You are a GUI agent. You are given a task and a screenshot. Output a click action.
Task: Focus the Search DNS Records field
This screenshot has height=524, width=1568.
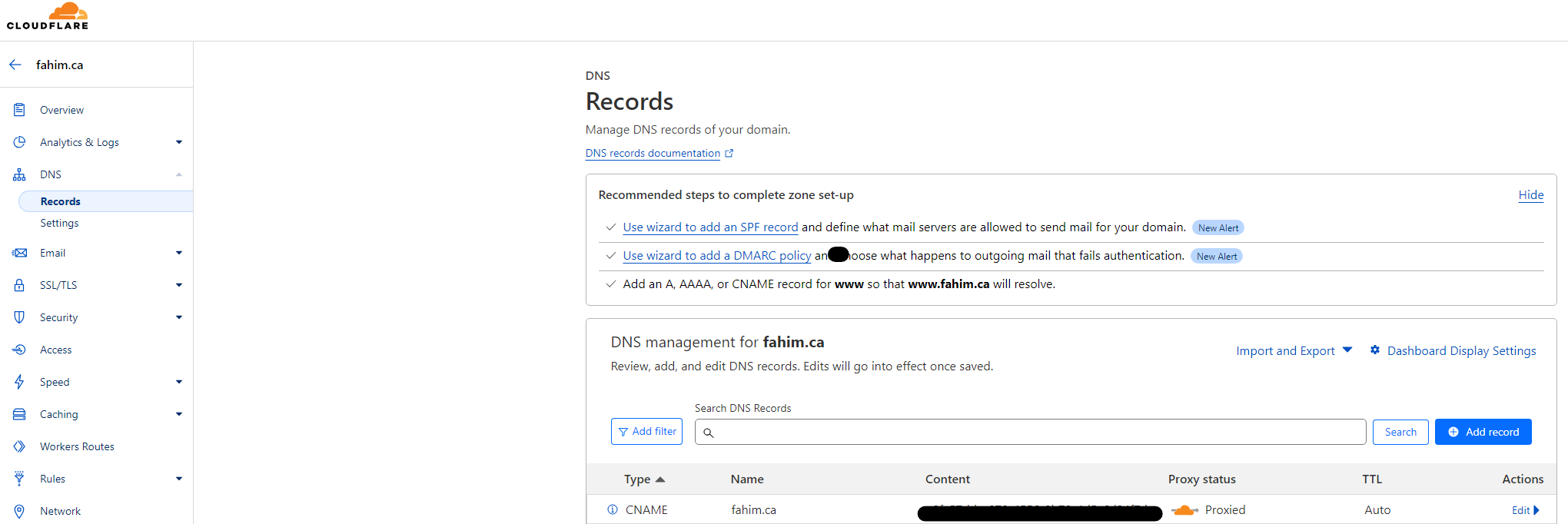(1030, 432)
